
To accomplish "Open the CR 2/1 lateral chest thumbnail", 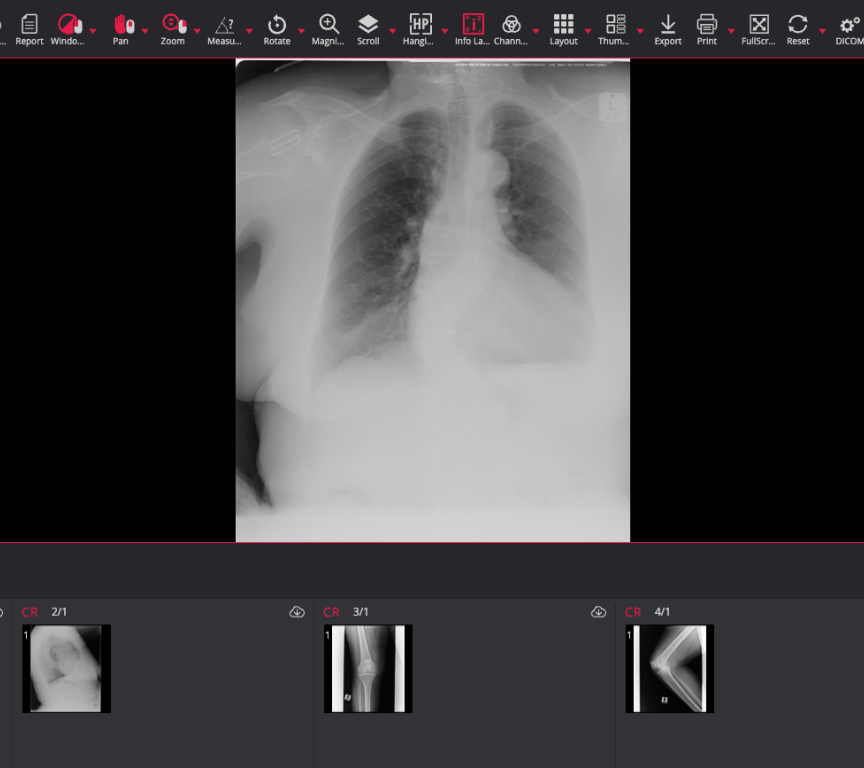I will [66, 668].
